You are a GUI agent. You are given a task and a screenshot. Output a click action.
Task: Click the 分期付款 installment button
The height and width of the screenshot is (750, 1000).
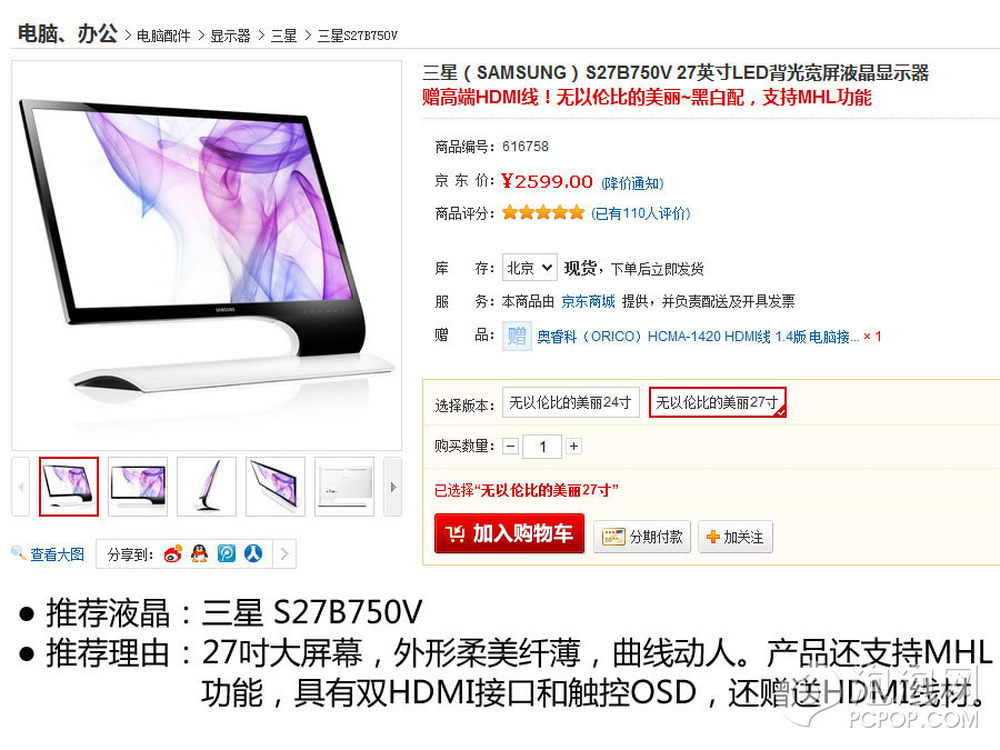point(642,537)
